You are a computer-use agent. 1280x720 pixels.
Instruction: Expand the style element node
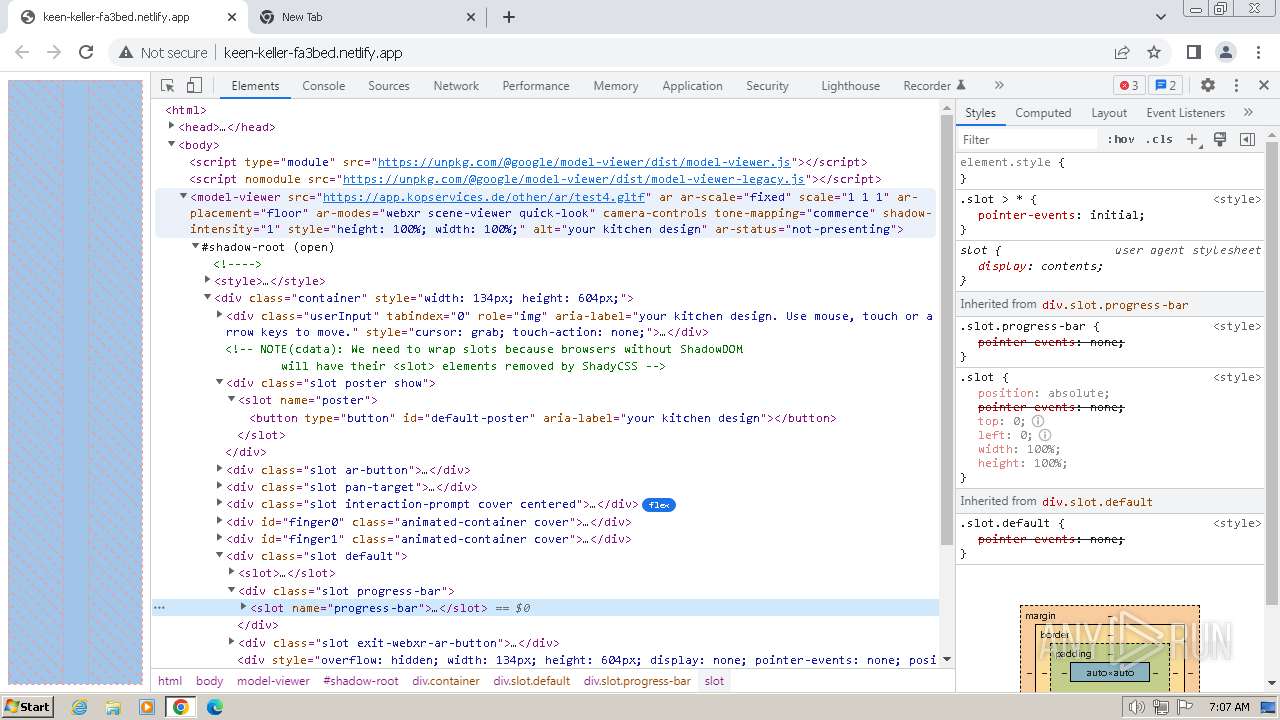click(208, 281)
